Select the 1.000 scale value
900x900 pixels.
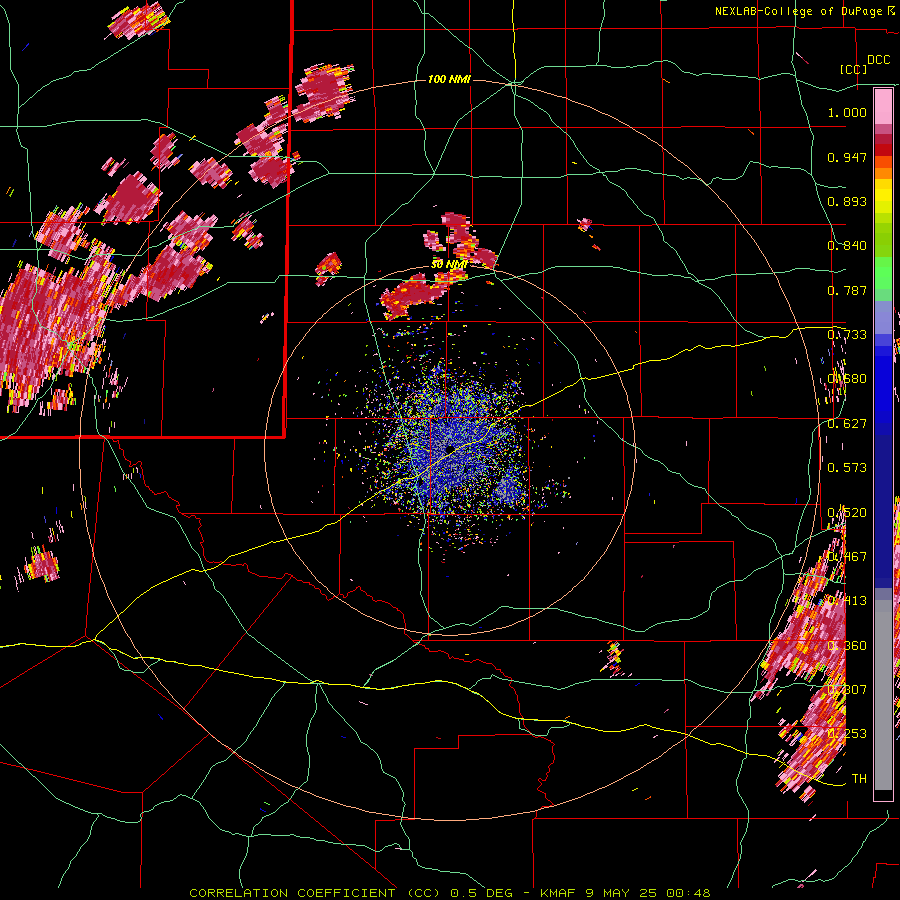[847, 112]
